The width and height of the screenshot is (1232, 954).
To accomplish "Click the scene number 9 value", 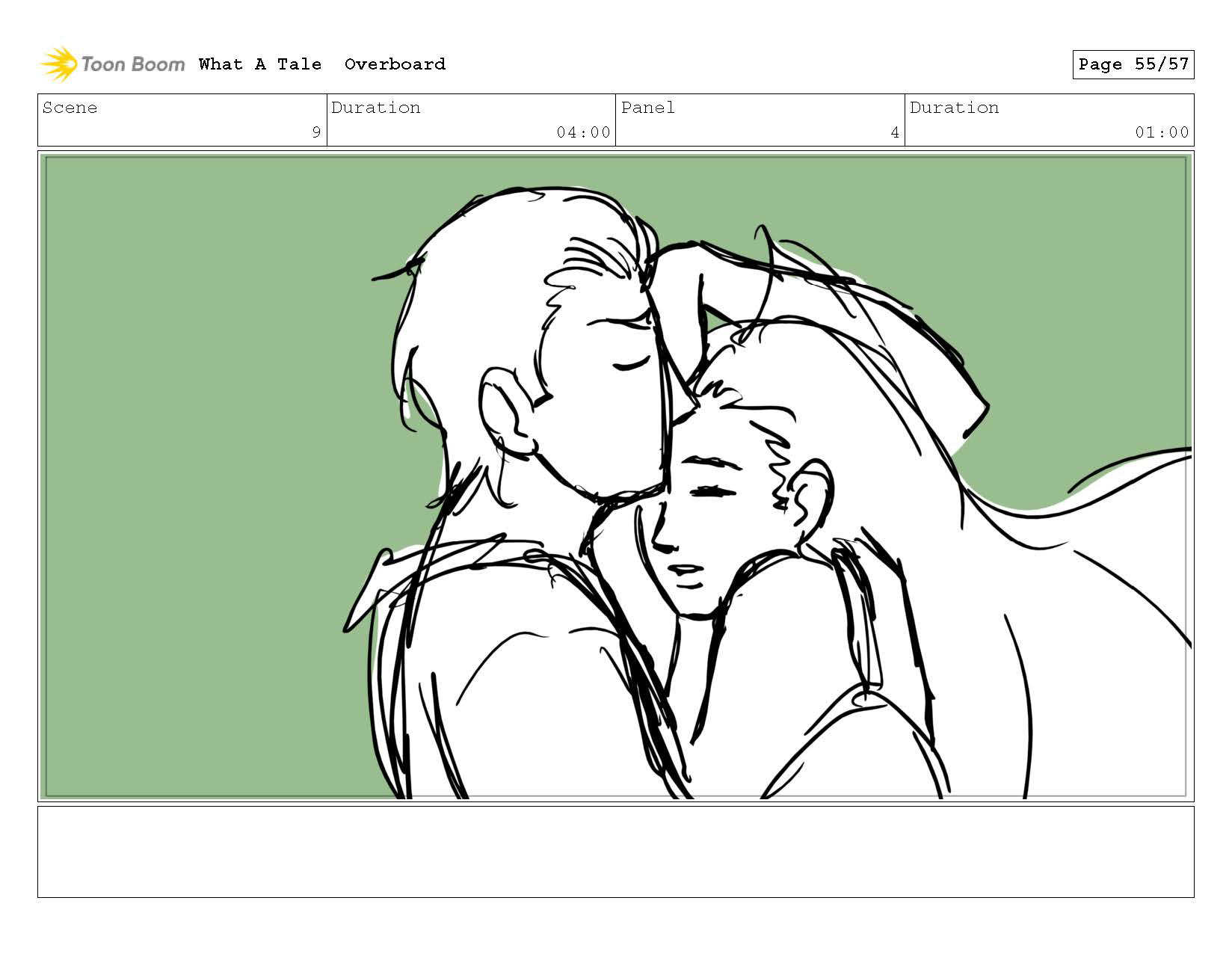I will pos(316,132).
